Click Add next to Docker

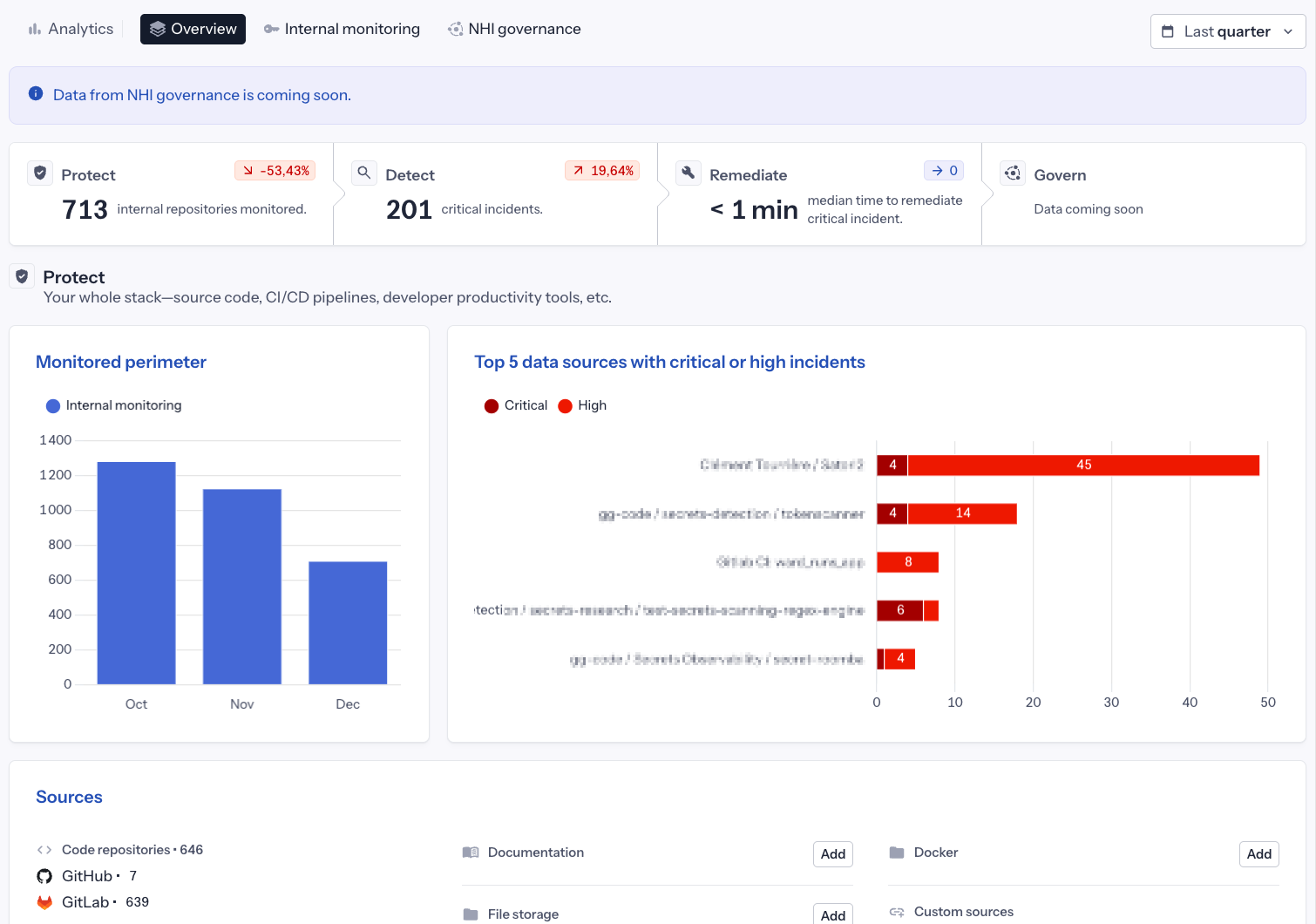tap(1258, 854)
